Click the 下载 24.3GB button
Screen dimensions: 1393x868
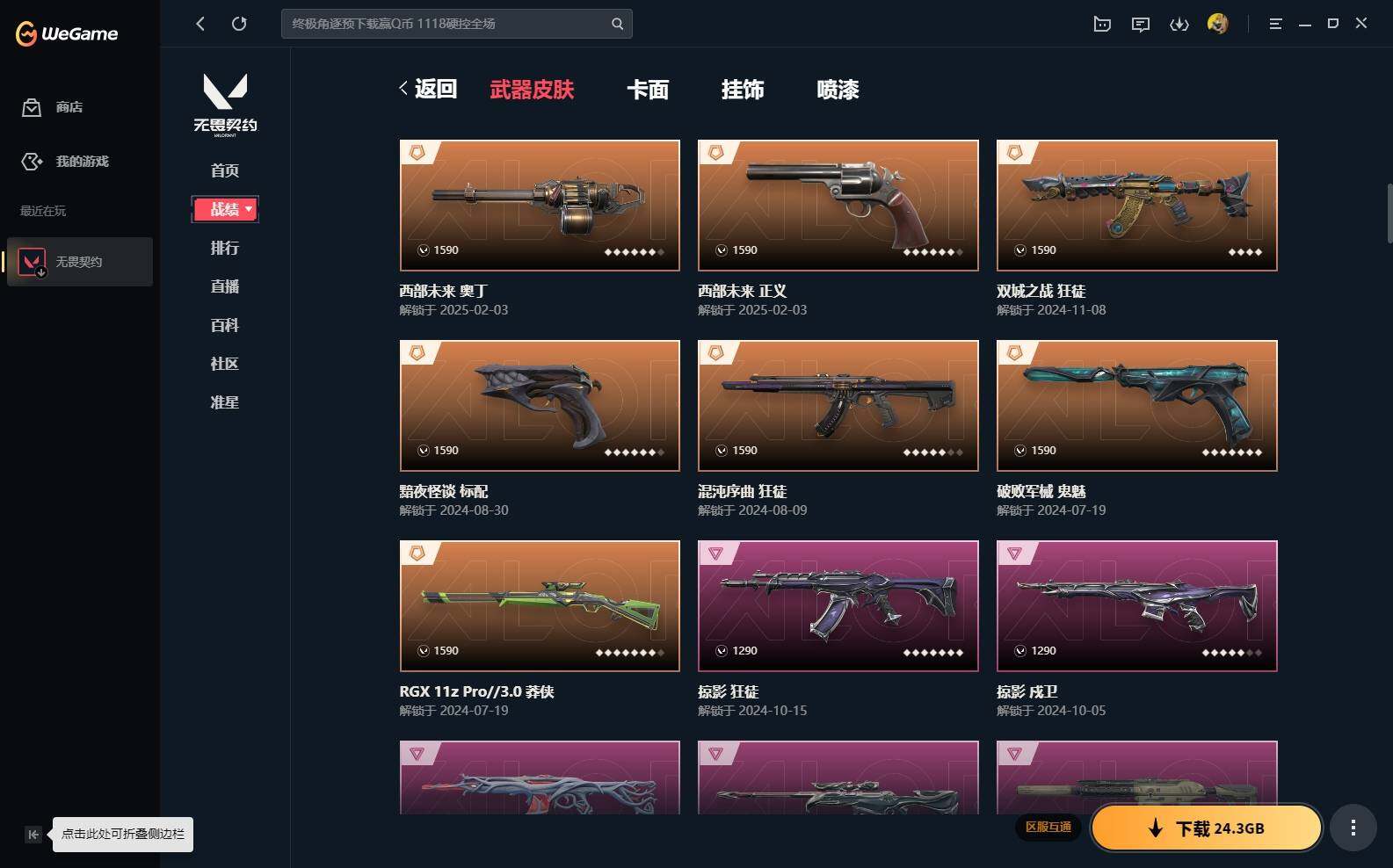point(1207,828)
